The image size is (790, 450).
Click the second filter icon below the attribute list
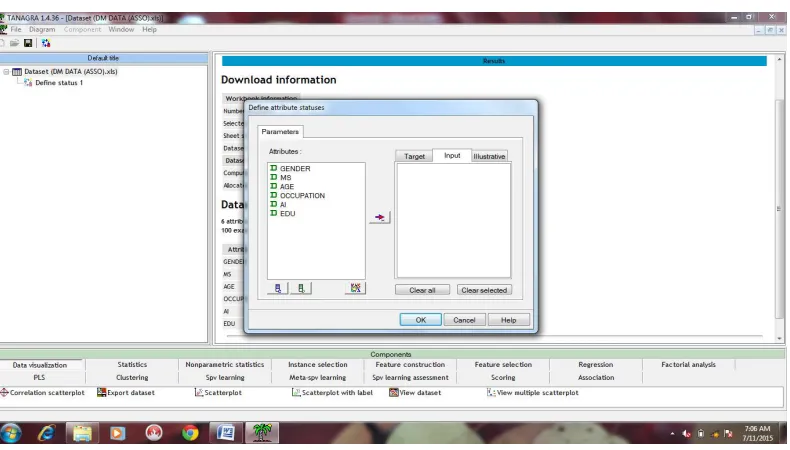(301, 288)
